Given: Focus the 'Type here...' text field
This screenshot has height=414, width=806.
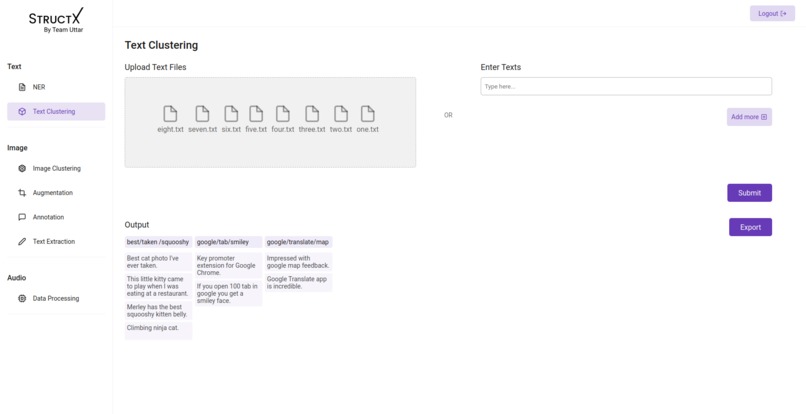Looking at the screenshot, I should coord(626,86).
